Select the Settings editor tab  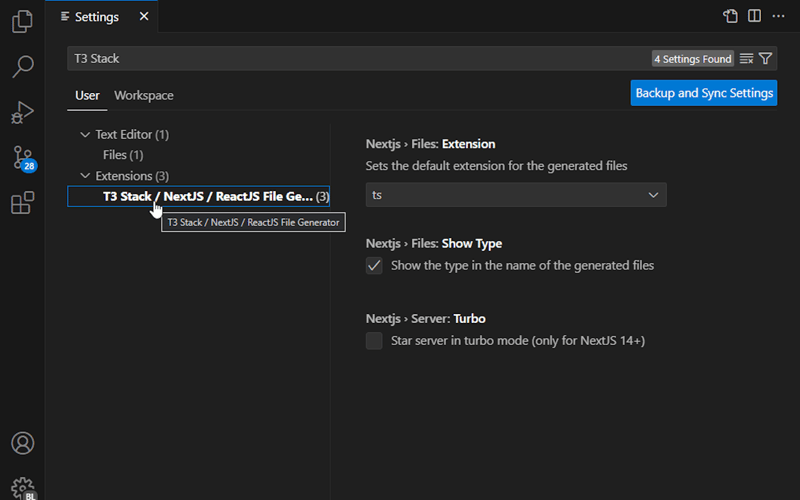[101, 16]
